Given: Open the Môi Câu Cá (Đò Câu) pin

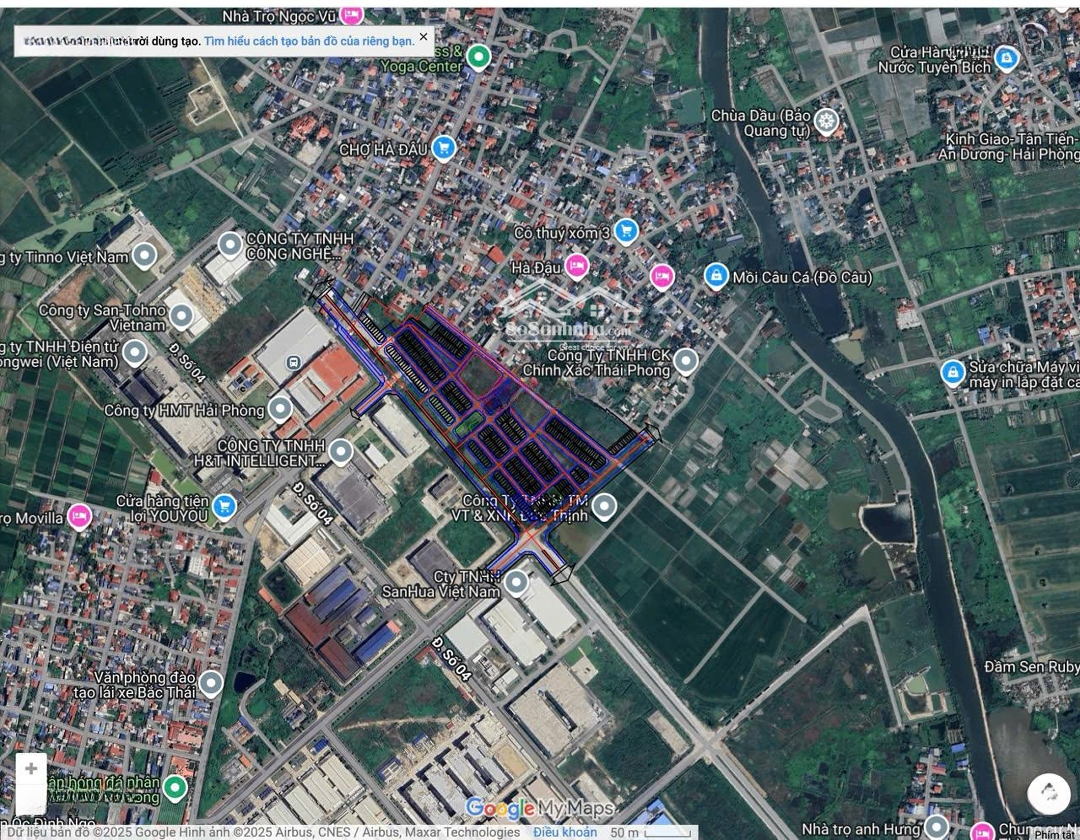Looking at the screenshot, I should click(x=715, y=276).
